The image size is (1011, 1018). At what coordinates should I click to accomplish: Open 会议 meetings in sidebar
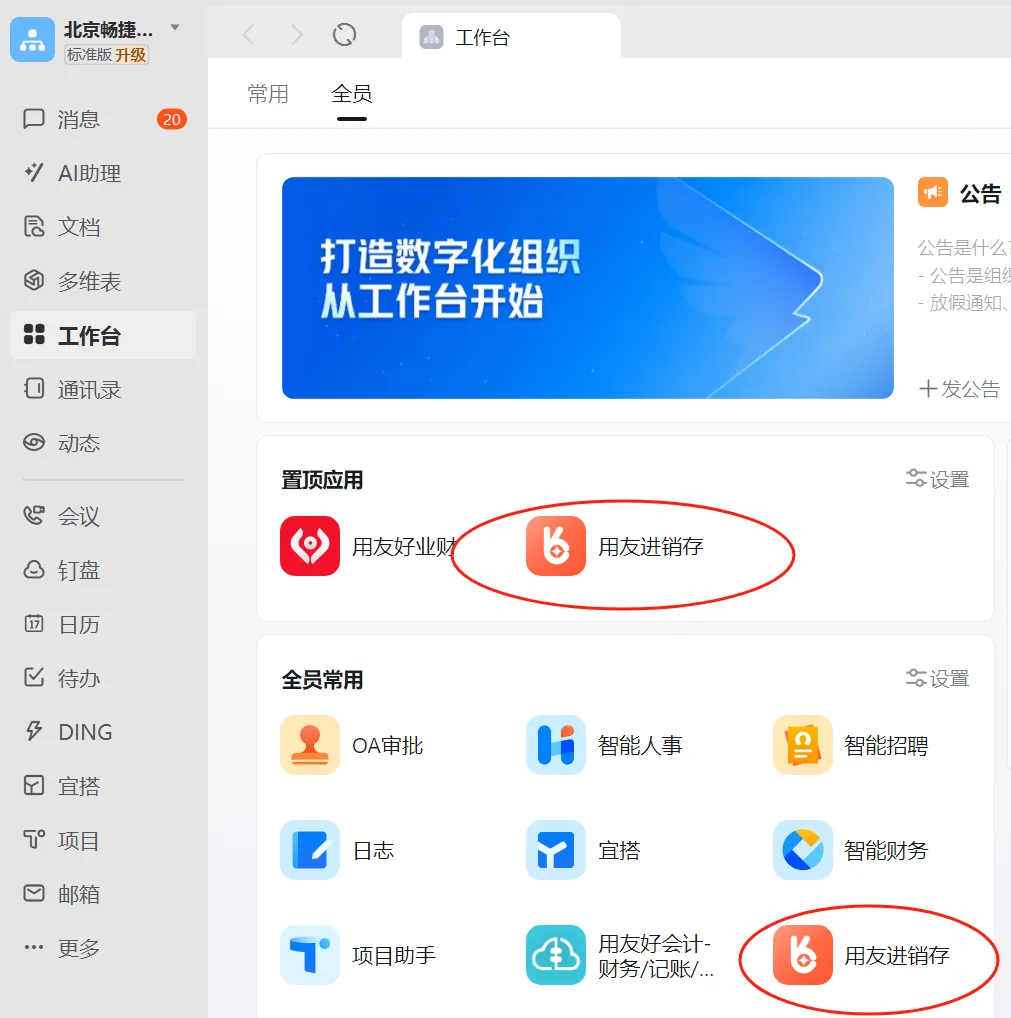(103, 516)
